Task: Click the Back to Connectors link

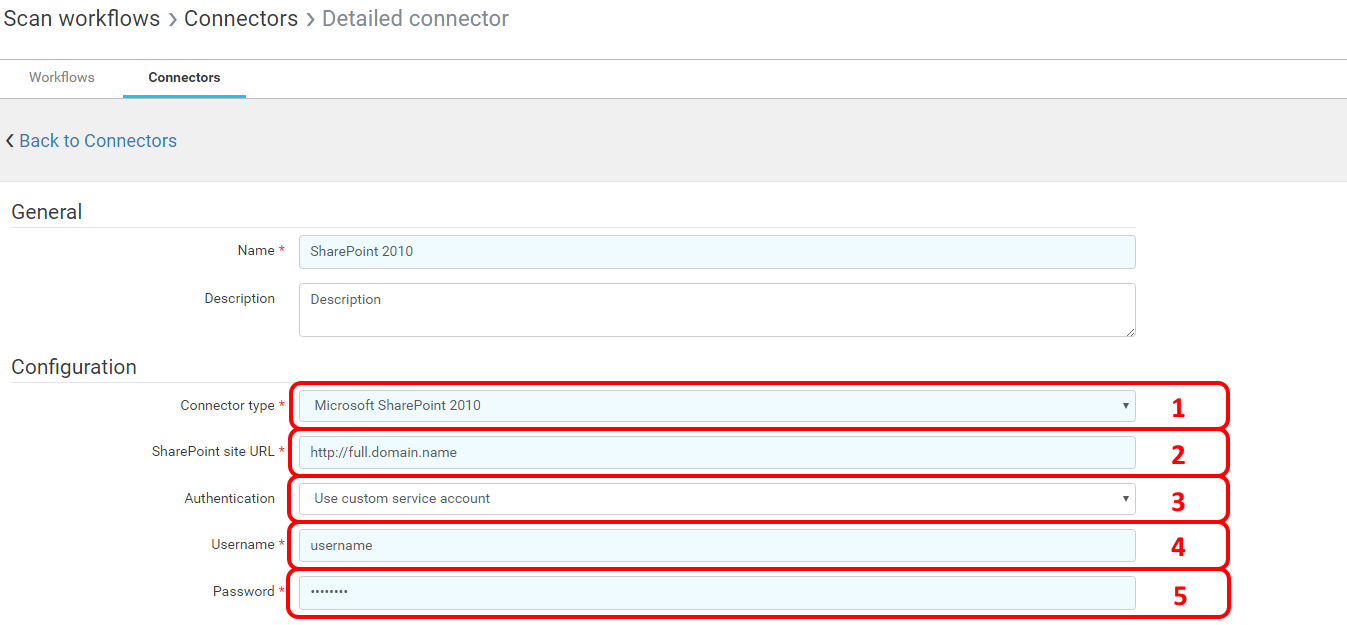Action: click(98, 141)
